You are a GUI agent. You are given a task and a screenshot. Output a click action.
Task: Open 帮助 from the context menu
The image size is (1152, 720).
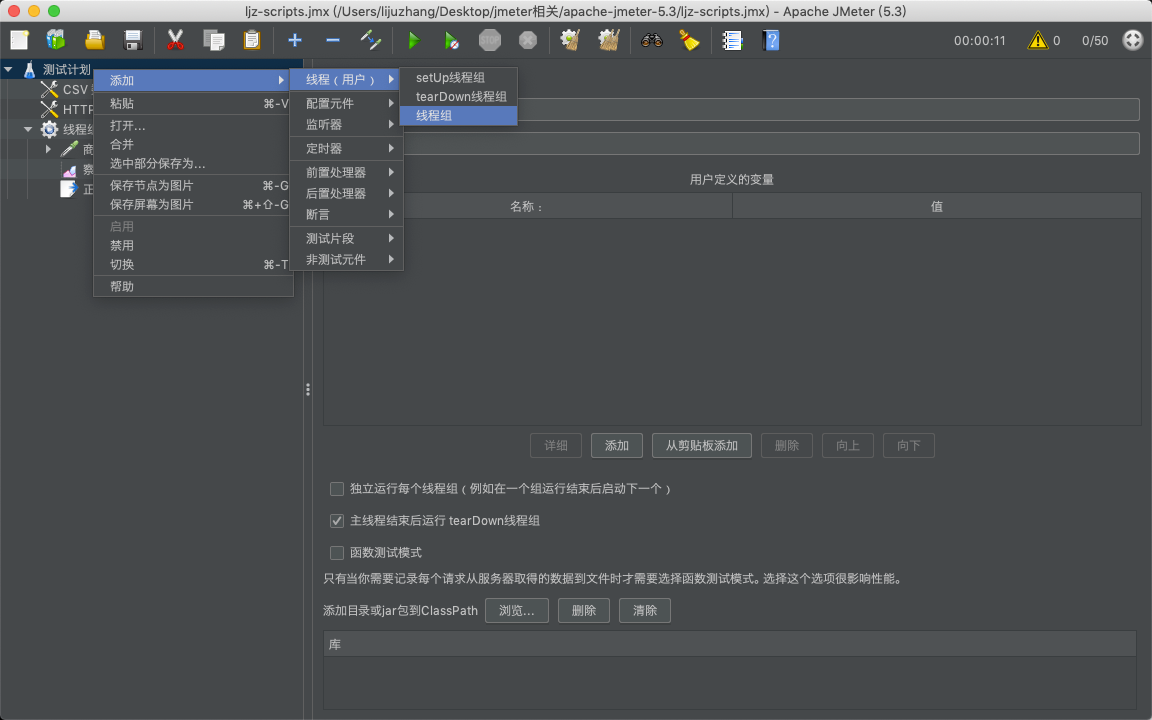[x=193, y=287]
